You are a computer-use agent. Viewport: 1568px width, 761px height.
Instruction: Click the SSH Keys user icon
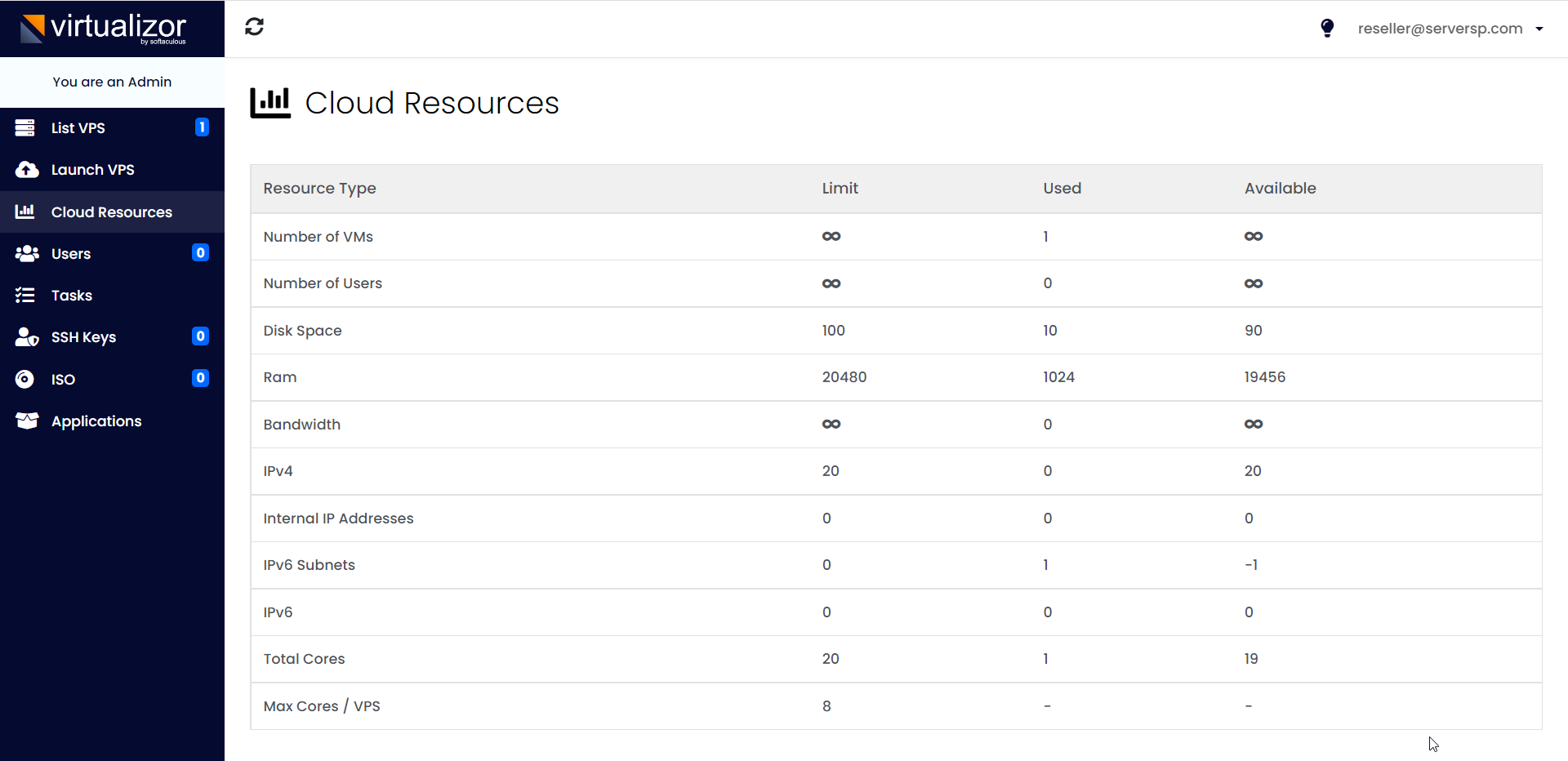[27, 337]
